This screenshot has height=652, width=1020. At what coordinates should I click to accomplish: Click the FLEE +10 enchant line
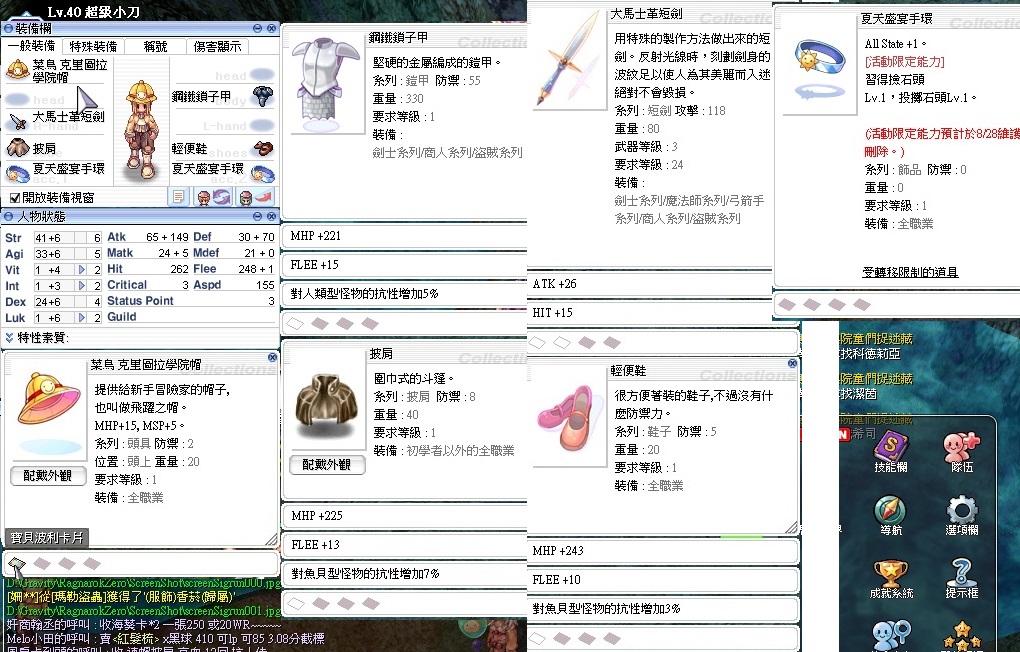pos(664,580)
